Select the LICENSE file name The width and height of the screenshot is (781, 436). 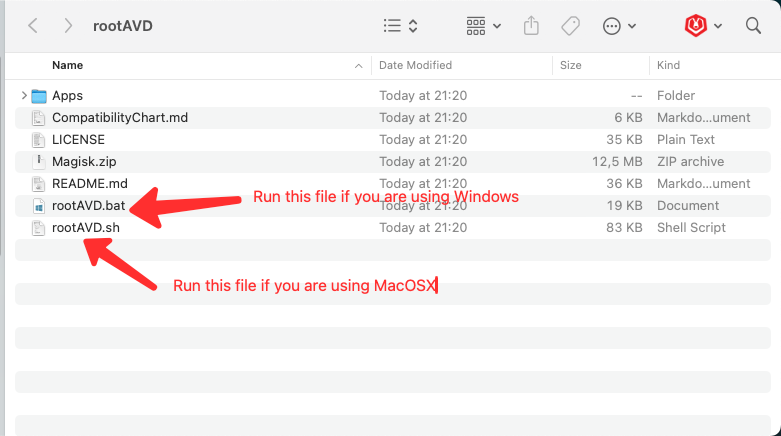coord(79,140)
